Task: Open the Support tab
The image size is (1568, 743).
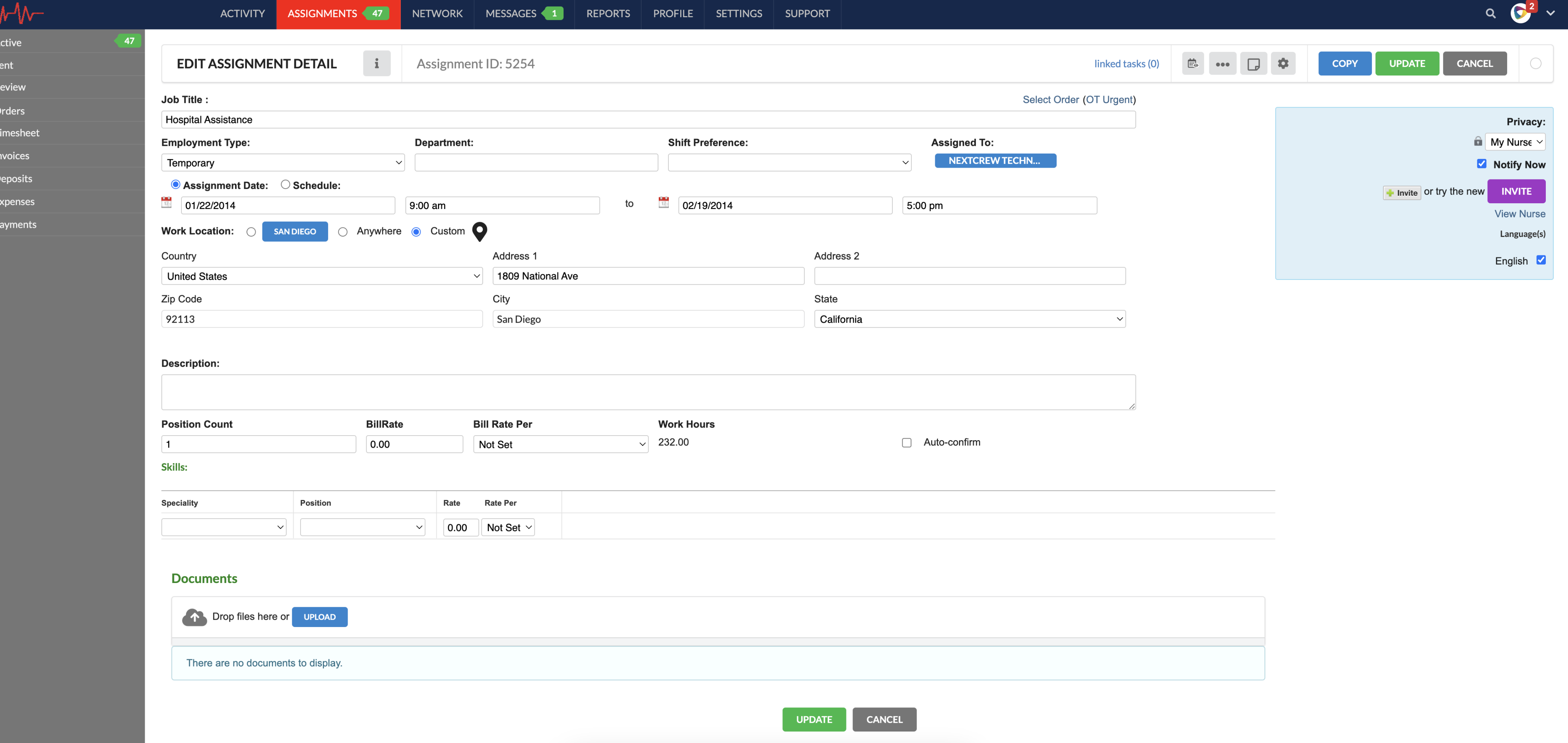Action: point(807,13)
